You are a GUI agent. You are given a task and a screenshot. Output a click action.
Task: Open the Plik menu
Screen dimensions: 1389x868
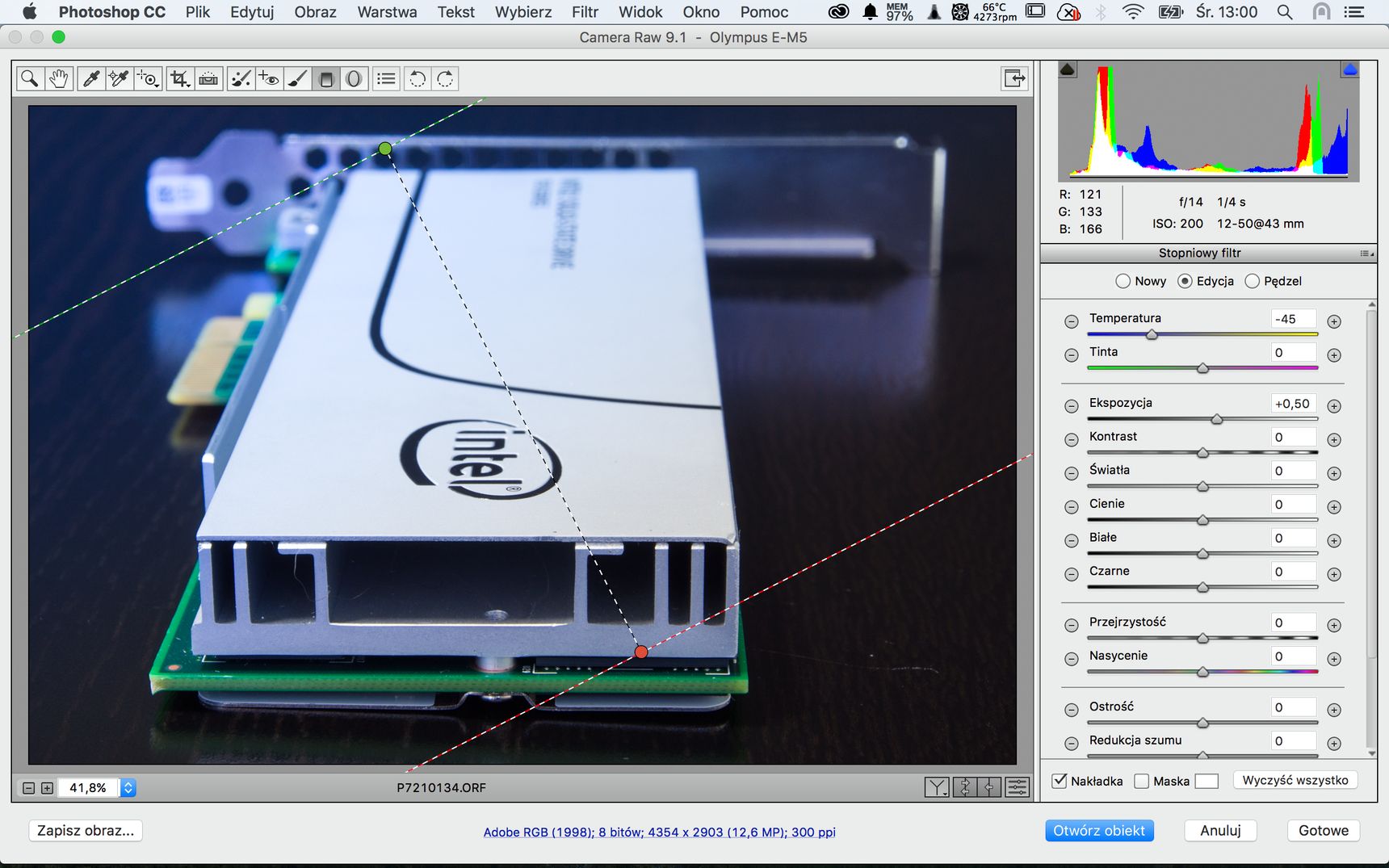coord(198,12)
